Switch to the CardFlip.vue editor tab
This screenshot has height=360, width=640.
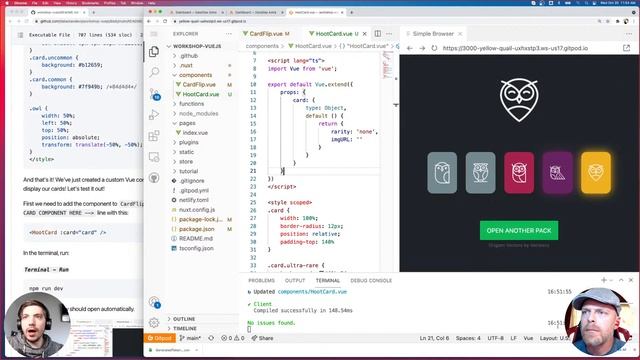266,33
